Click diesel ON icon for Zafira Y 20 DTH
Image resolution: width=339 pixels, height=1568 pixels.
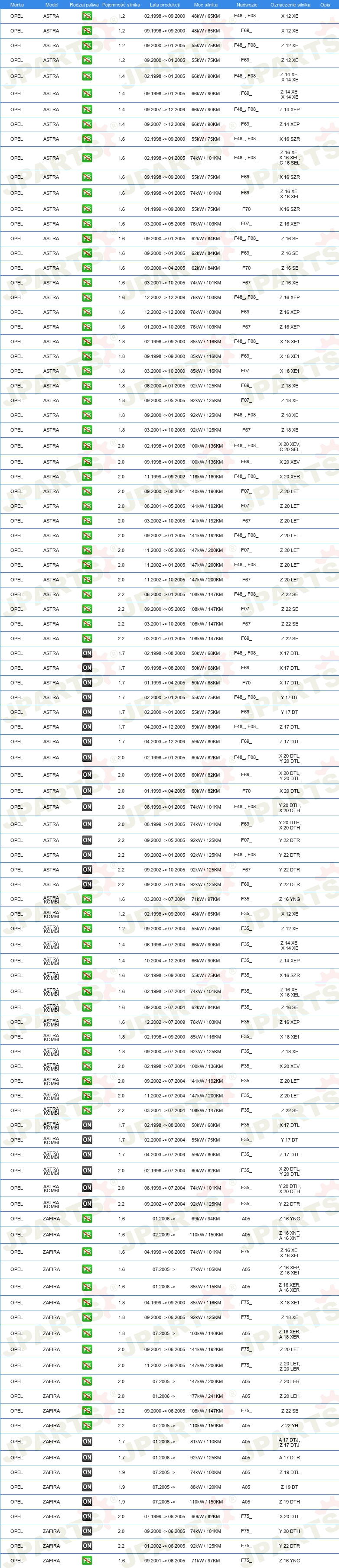87,1531
